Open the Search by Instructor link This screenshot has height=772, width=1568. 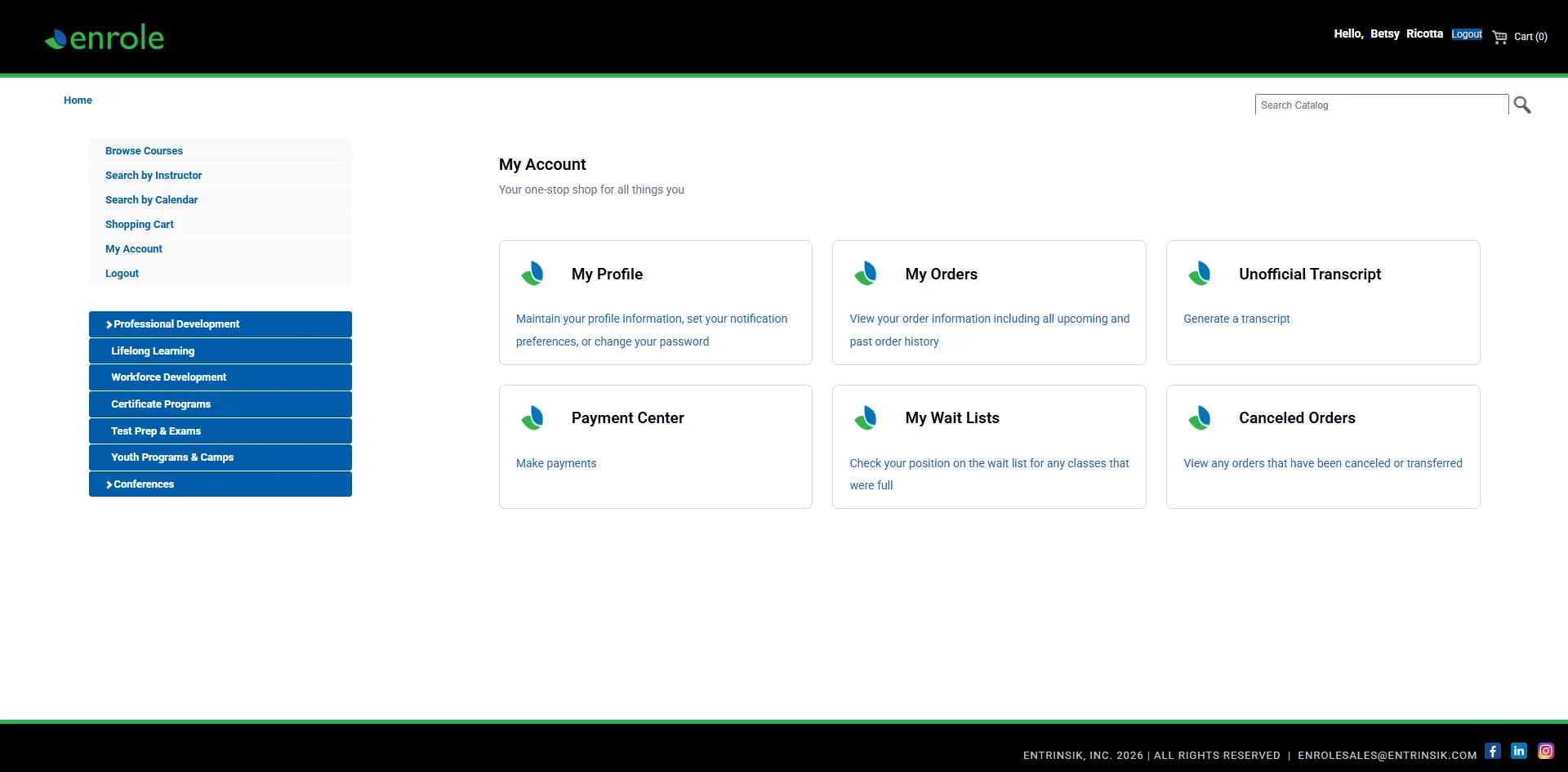pyautogui.click(x=154, y=175)
